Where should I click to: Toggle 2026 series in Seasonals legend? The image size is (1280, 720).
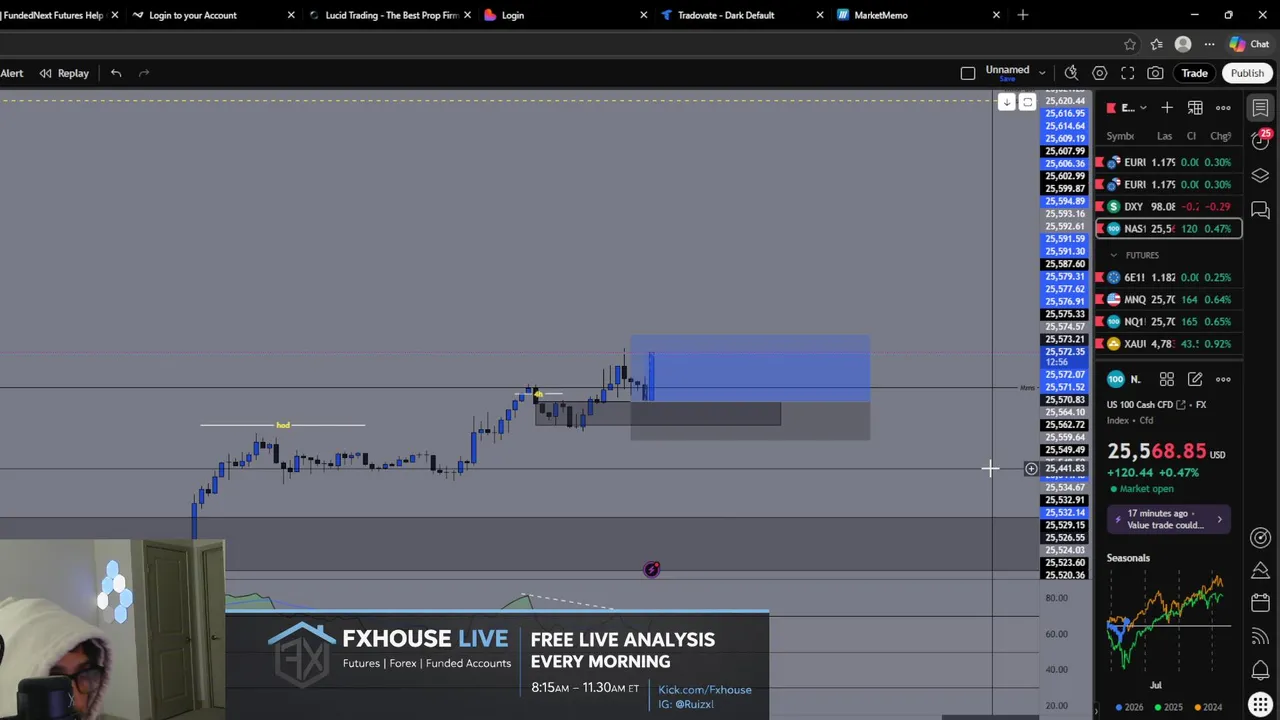point(1129,707)
